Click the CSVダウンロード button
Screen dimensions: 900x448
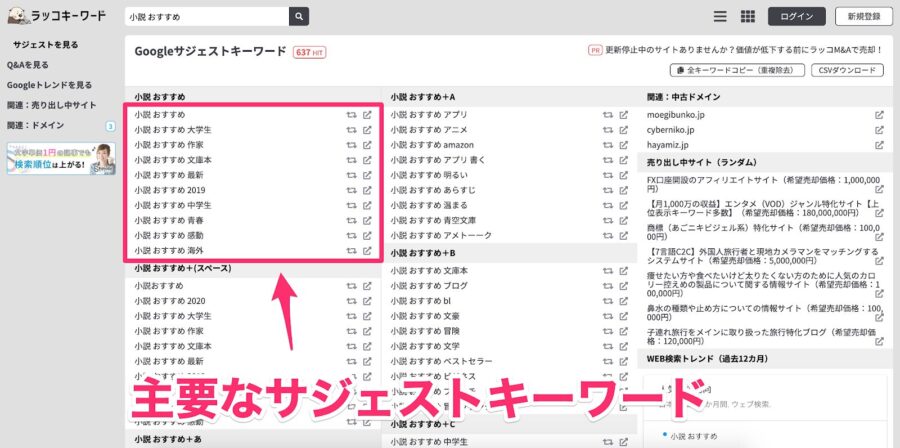(x=847, y=70)
